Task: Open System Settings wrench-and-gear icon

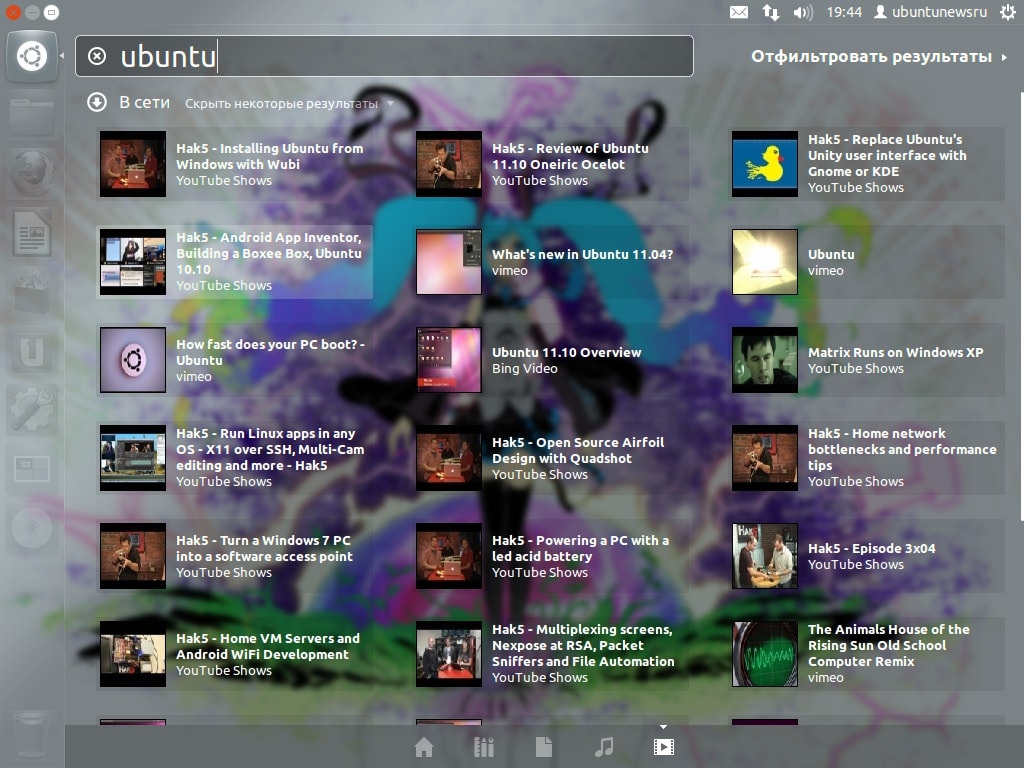Action: point(32,409)
